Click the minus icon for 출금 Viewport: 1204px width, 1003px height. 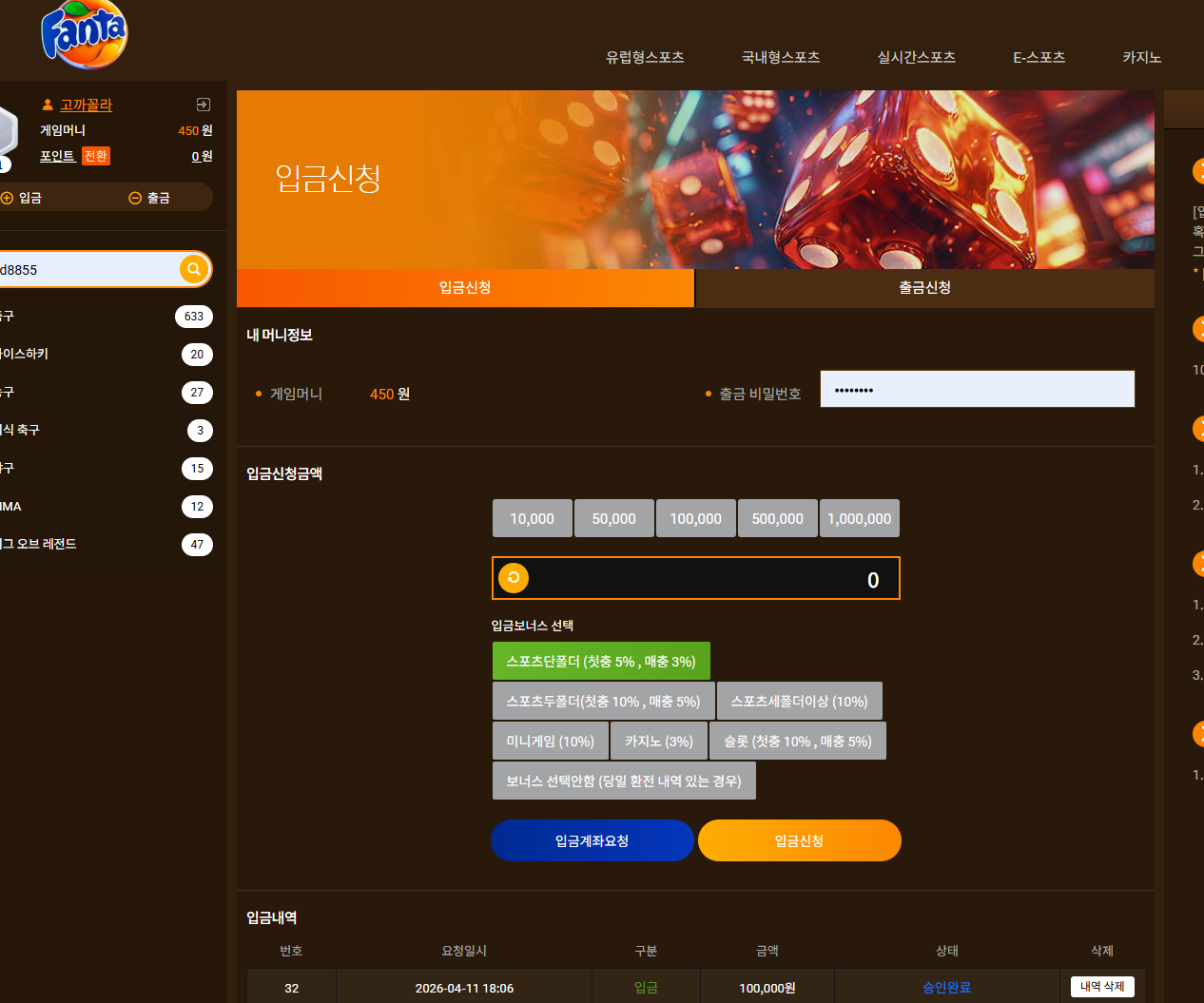pyautogui.click(x=135, y=198)
